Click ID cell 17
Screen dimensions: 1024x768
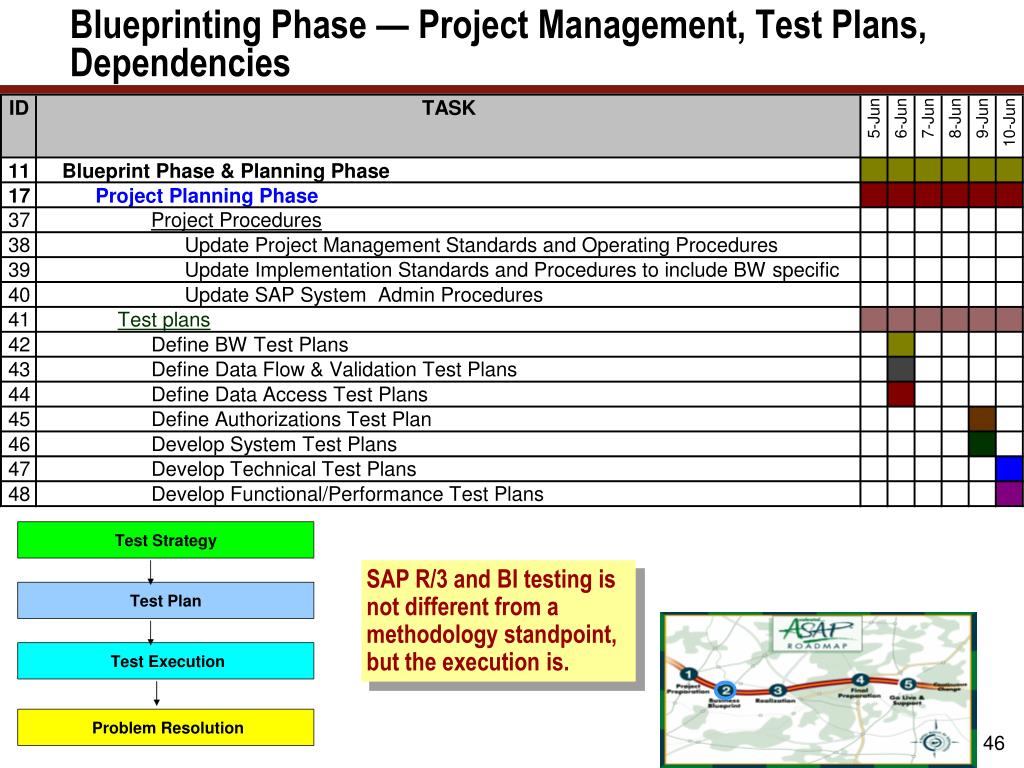point(18,196)
